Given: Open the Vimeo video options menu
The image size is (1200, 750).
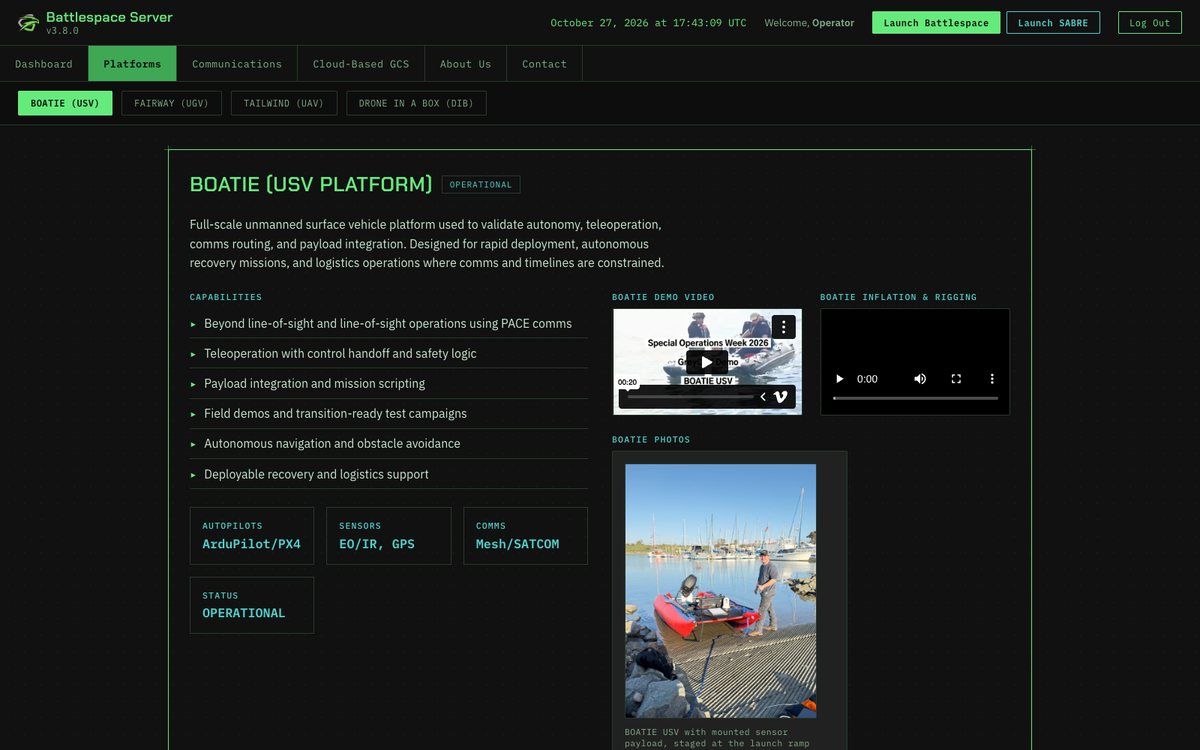Looking at the screenshot, I should tap(784, 327).
